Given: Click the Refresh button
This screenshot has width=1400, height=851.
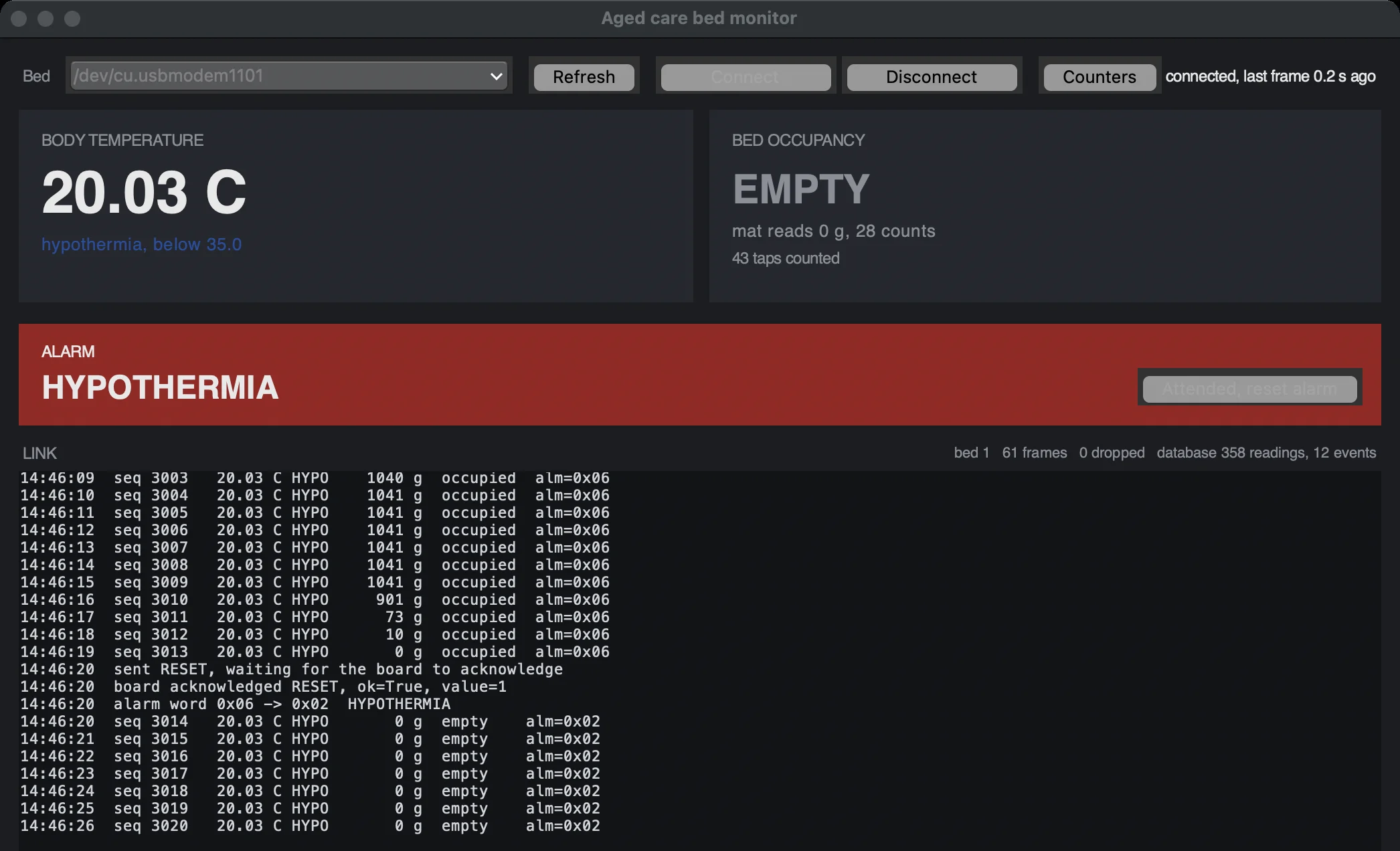Looking at the screenshot, I should [584, 77].
